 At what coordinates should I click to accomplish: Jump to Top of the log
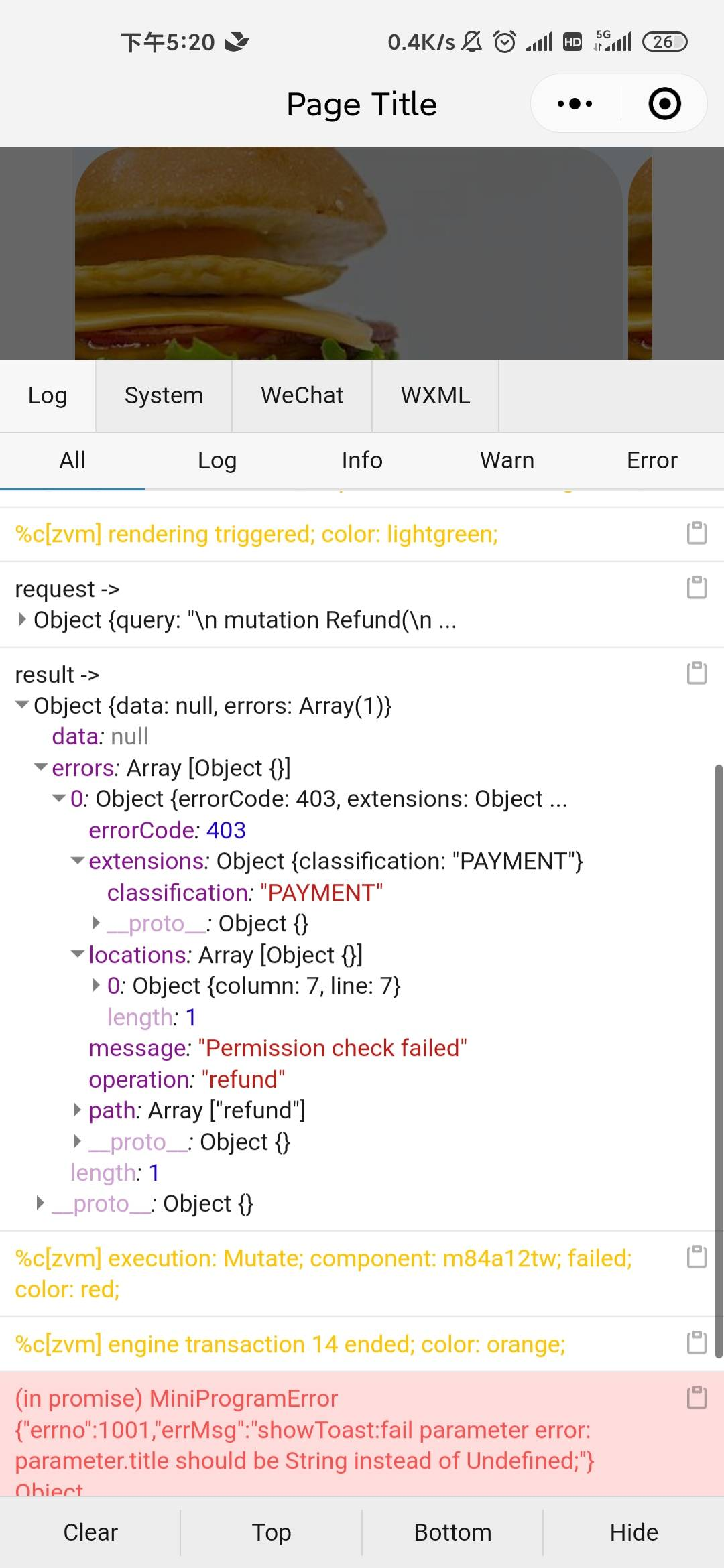click(x=271, y=1532)
